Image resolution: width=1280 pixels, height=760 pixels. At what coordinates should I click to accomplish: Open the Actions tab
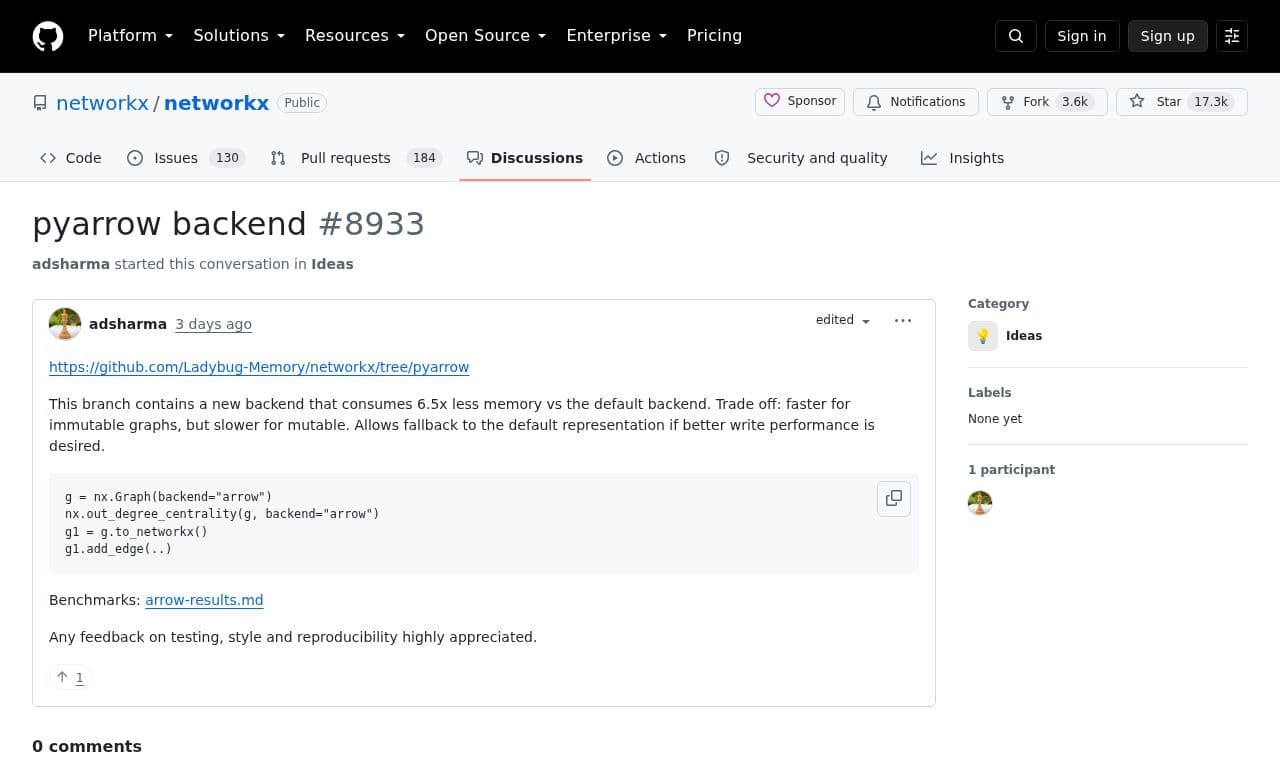click(646, 158)
